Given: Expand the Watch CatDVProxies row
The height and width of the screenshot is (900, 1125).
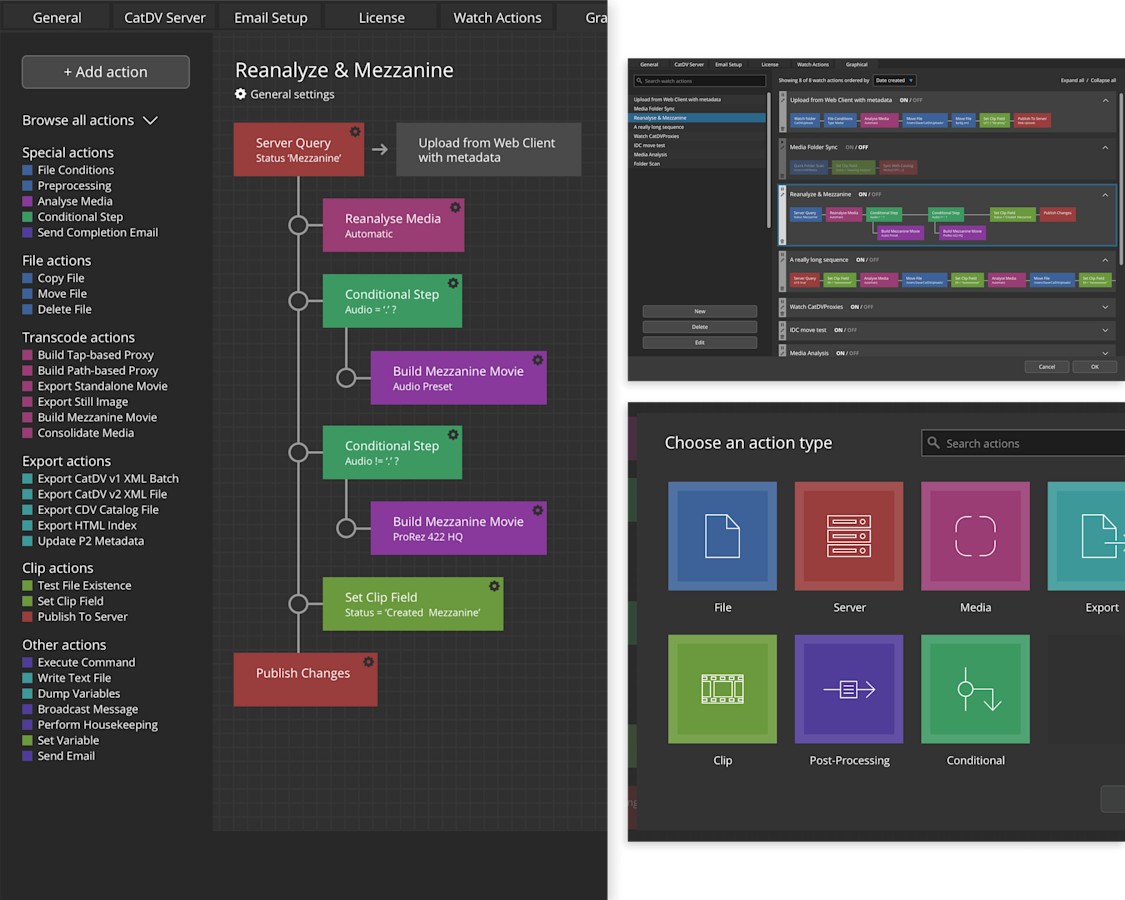Looking at the screenshot, I should click(x=1106, y=307).
